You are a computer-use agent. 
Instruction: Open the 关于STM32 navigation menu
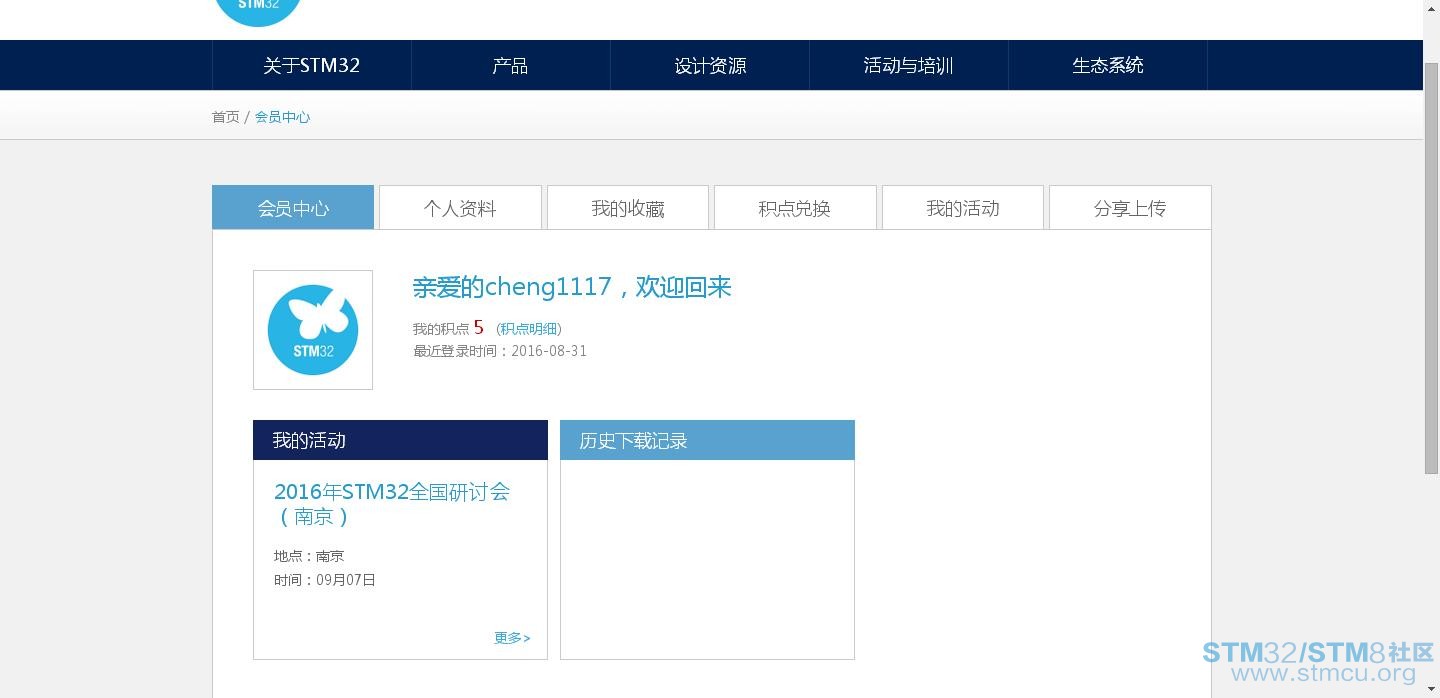(x=311, y=65)
